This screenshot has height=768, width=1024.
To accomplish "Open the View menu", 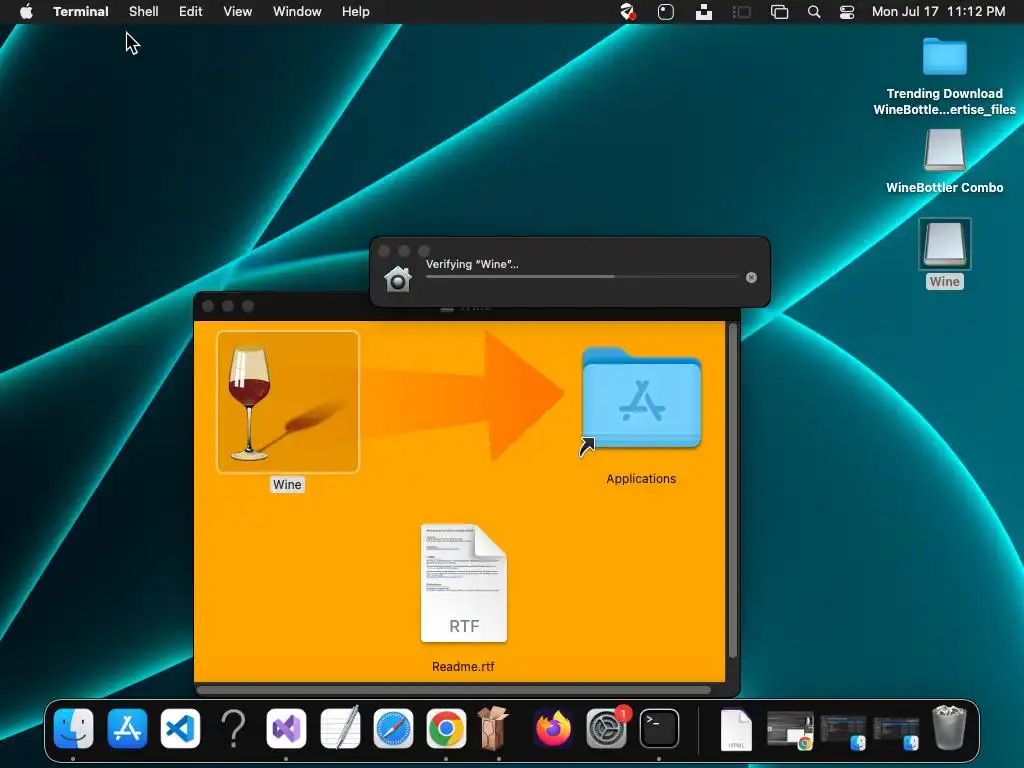I will 238,12.
